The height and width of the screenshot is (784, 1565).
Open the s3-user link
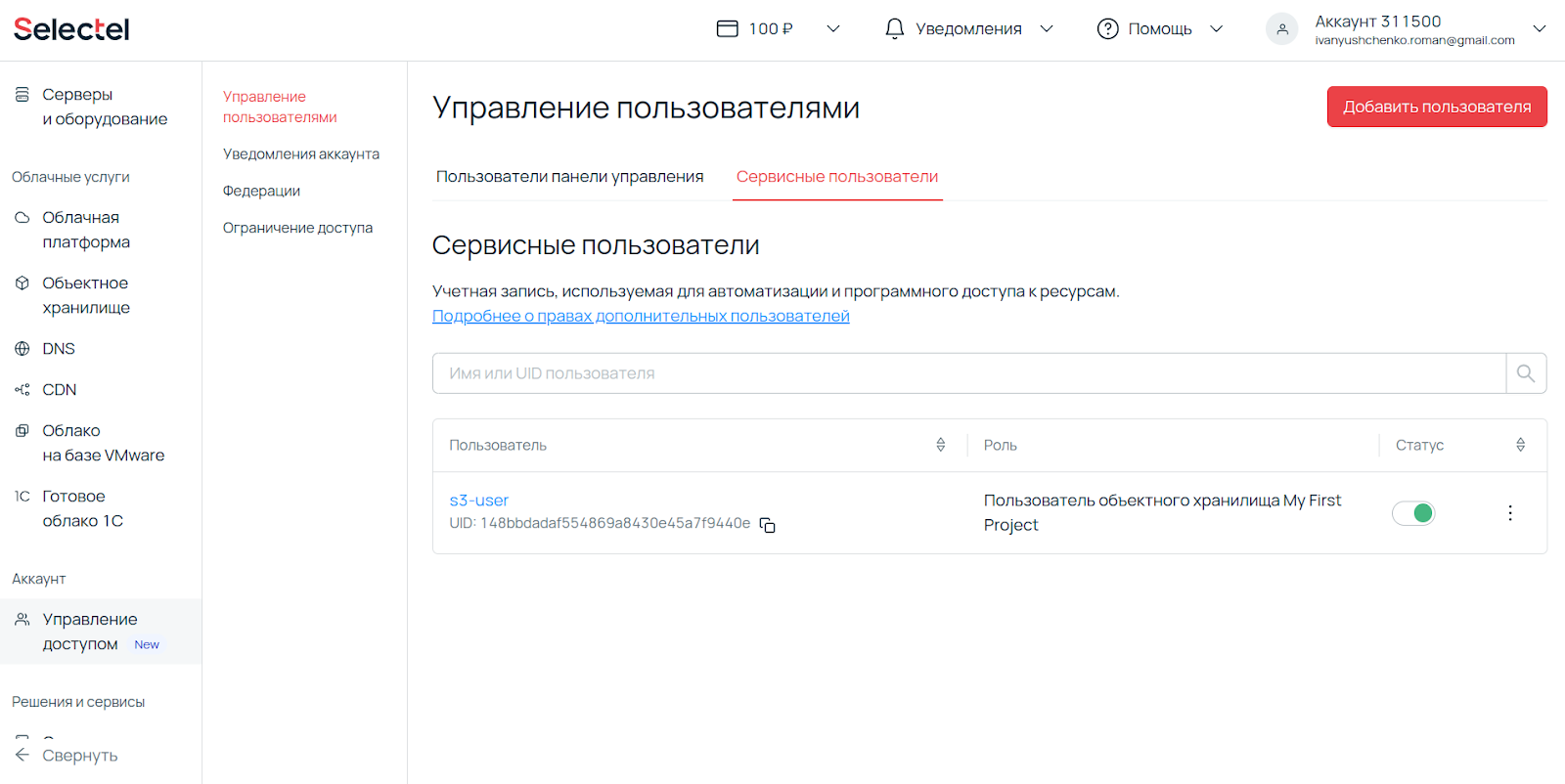tap(479, 501)
